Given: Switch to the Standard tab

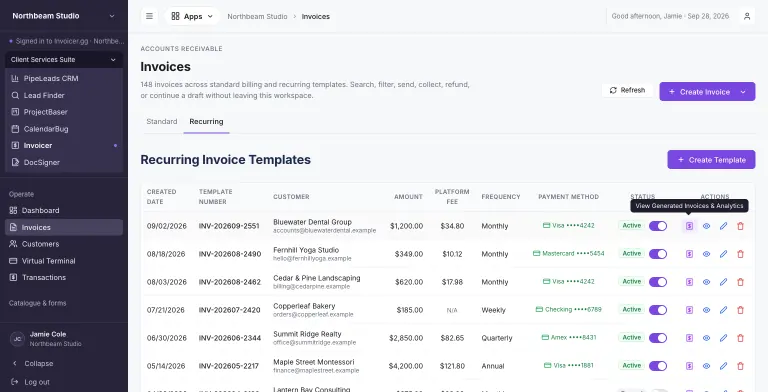Looking at the screenshot, I should click(162, 122).
